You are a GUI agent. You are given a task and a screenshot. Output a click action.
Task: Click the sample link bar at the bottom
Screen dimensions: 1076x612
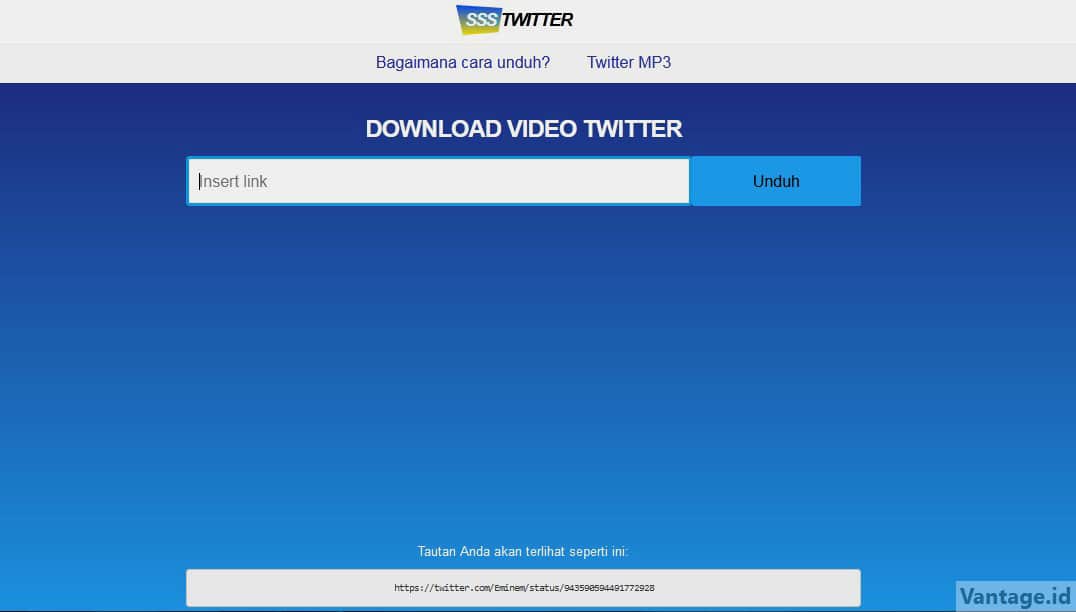pyautogui.click(x=523, y=587)
